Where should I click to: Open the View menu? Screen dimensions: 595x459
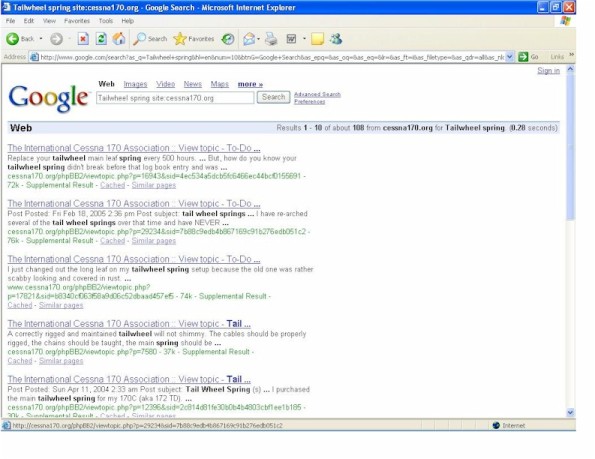point(49,21)
